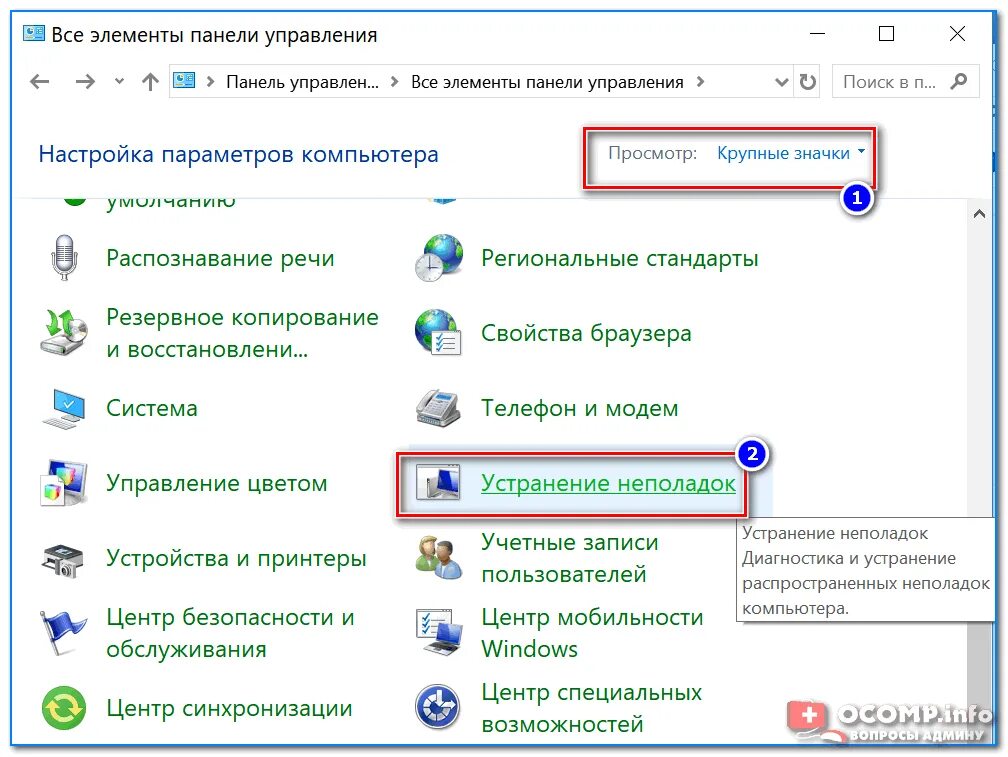1008x757 pixels.
Task: Expand chevron before 'Панель управлен...' breadcrumb
Action: (x=210, y=82)
